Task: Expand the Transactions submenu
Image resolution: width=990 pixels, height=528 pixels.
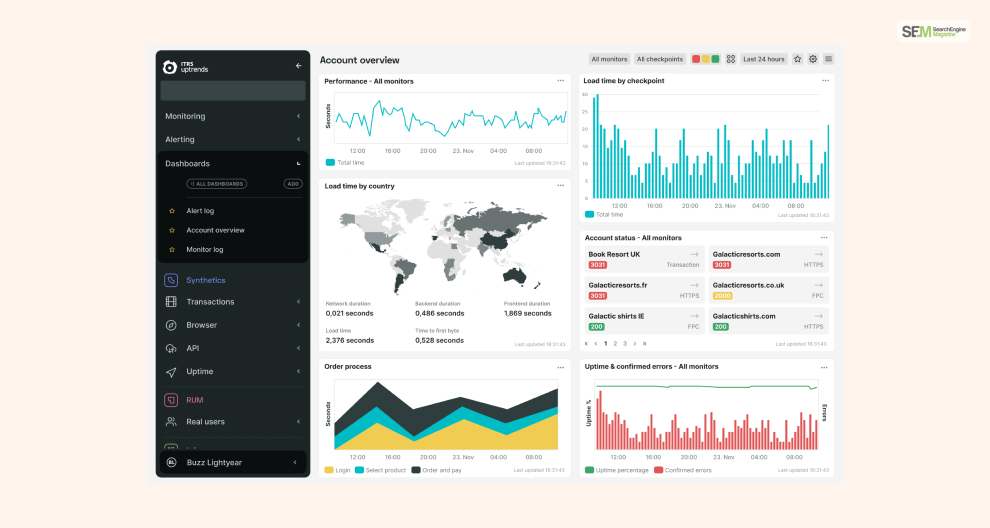Action: click(x=299, y=302)
